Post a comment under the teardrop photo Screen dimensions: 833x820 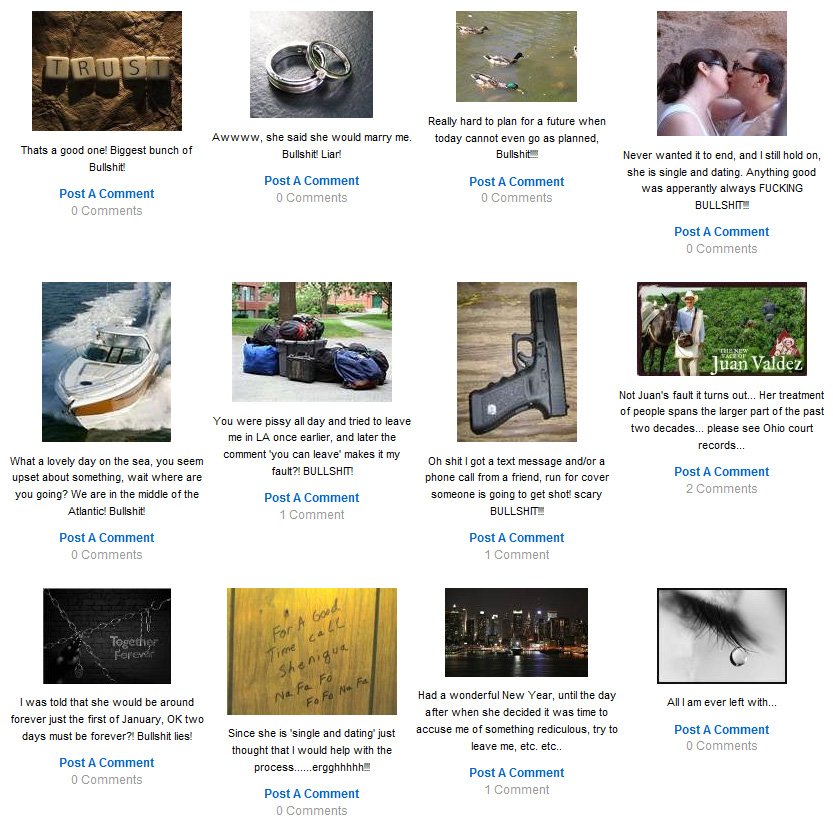721,730
